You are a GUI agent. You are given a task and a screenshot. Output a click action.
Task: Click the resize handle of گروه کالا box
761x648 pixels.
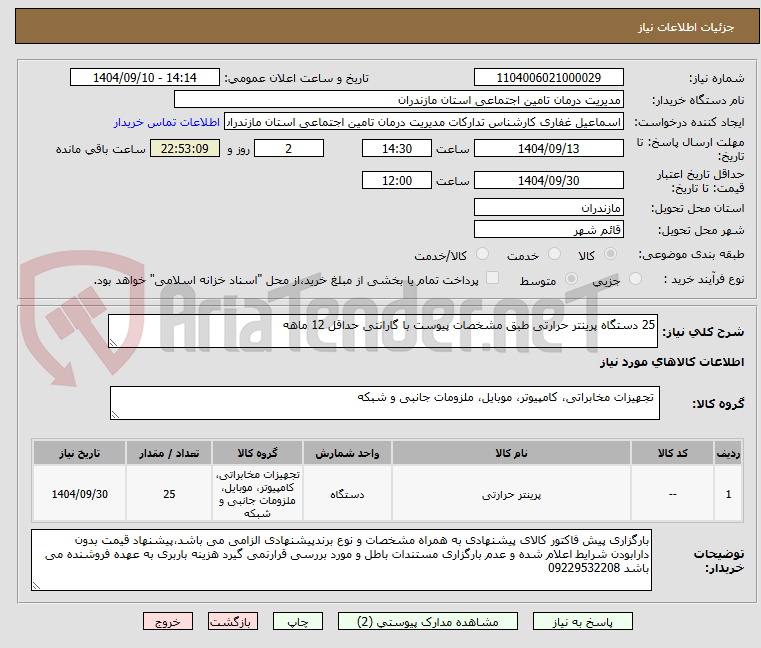pyautogui.click(x=116, y=415)
